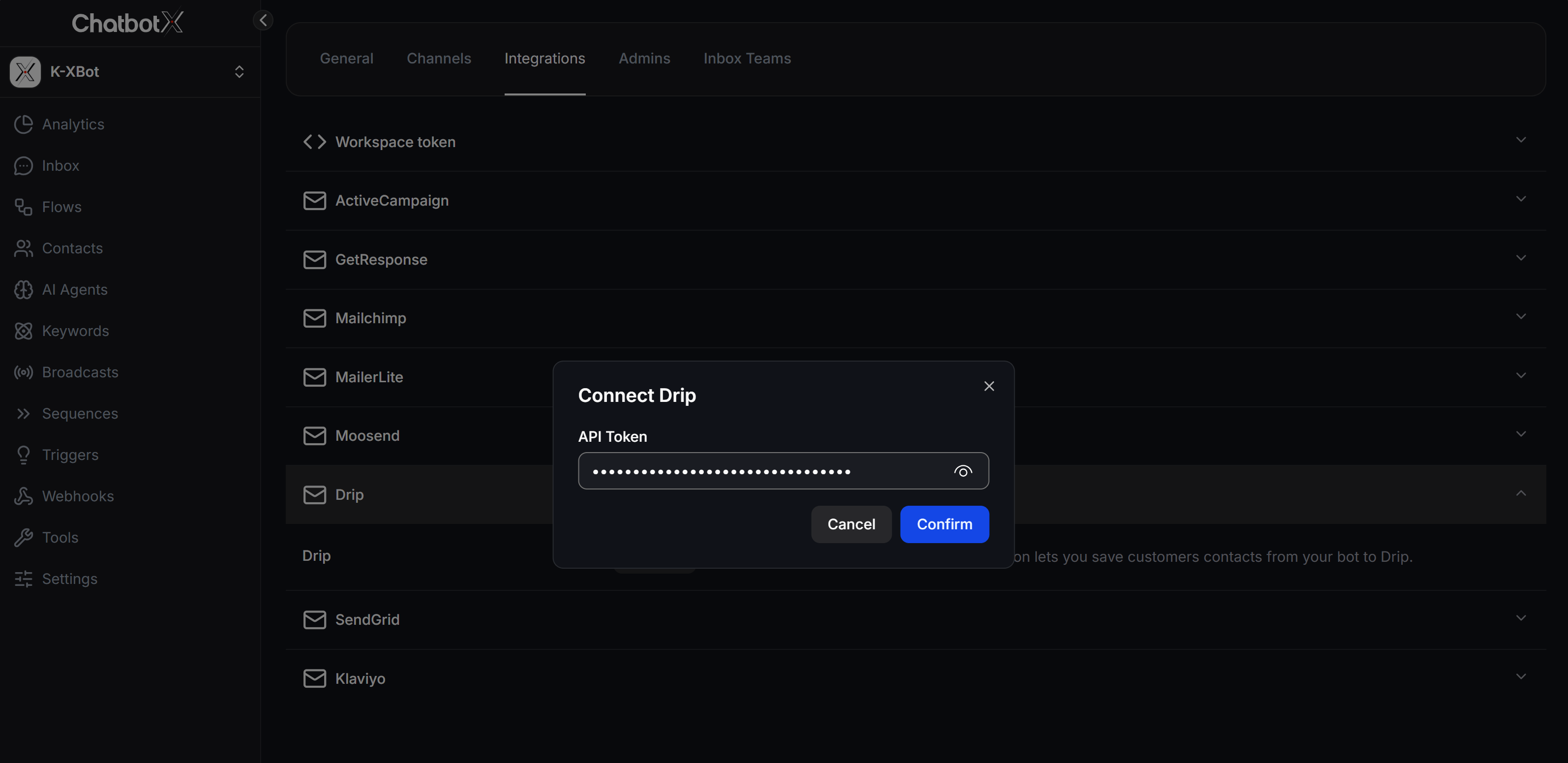
Task: Click the SendGrid integration label
Action: [367, 620]
